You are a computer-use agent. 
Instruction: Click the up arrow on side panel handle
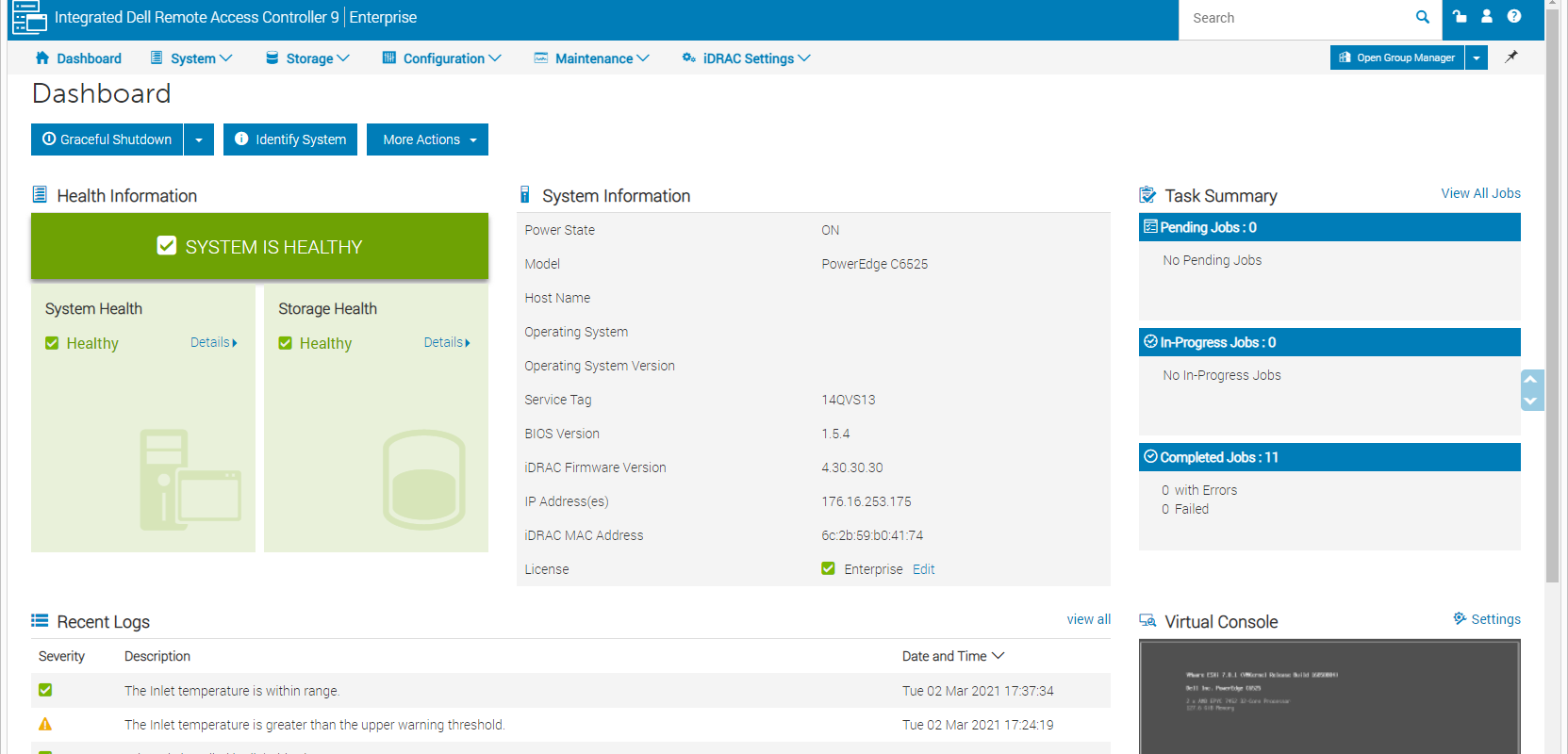[1531, 379]
